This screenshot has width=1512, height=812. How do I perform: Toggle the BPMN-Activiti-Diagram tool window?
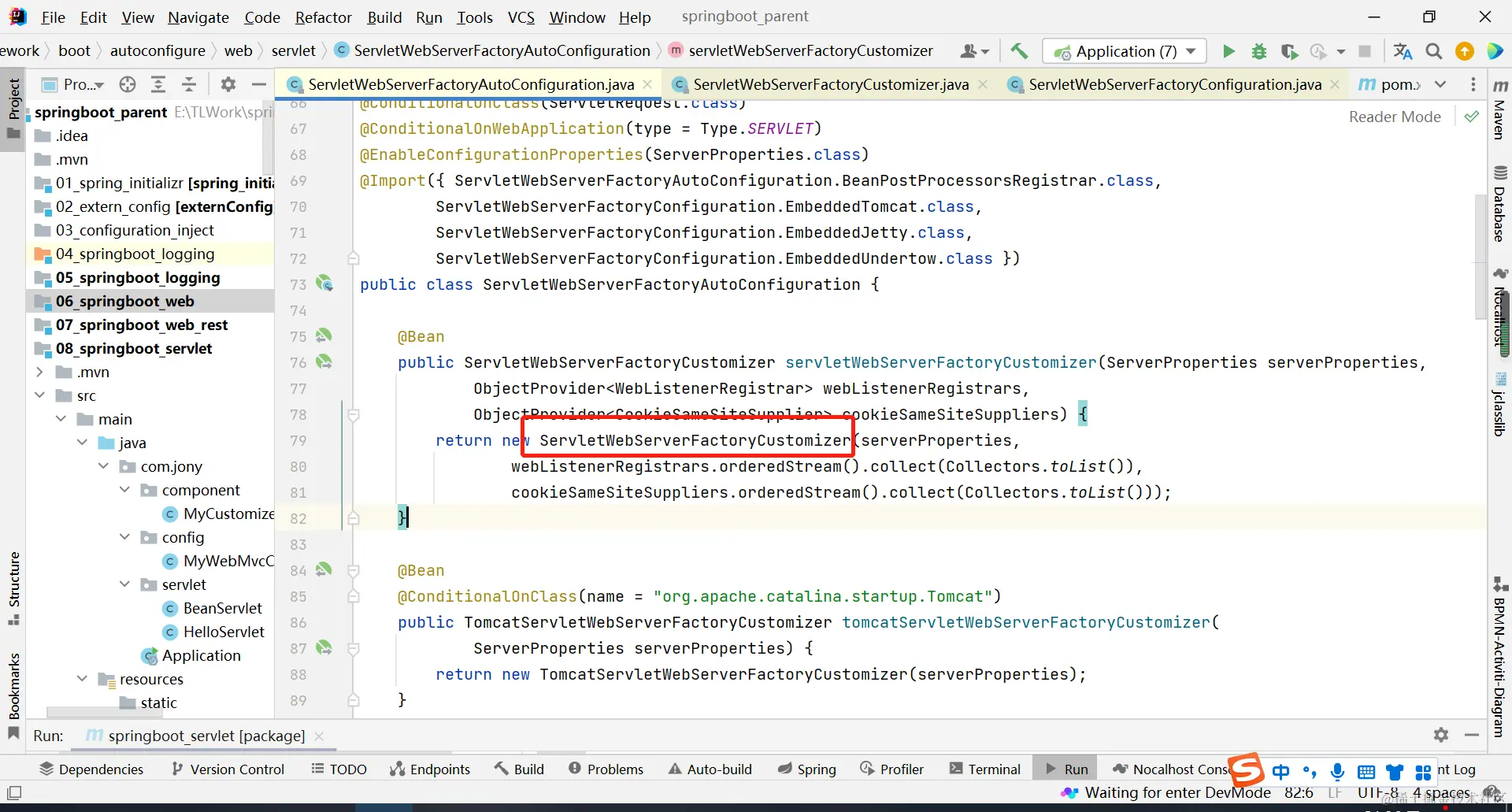(1500, 658)
